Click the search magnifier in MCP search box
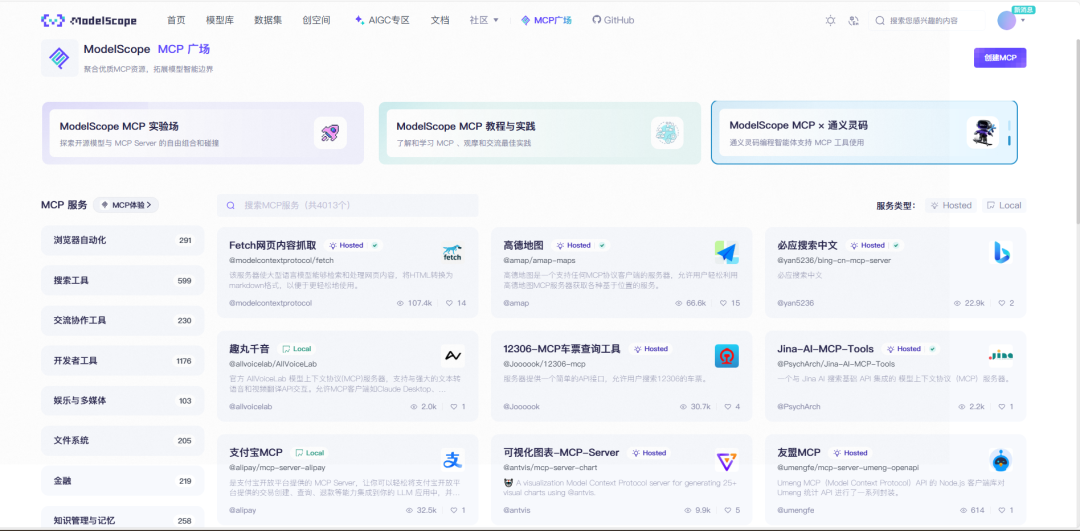The width and height of the screenshot is (1080, 531). pyautogui.click(x=231, y=205)
